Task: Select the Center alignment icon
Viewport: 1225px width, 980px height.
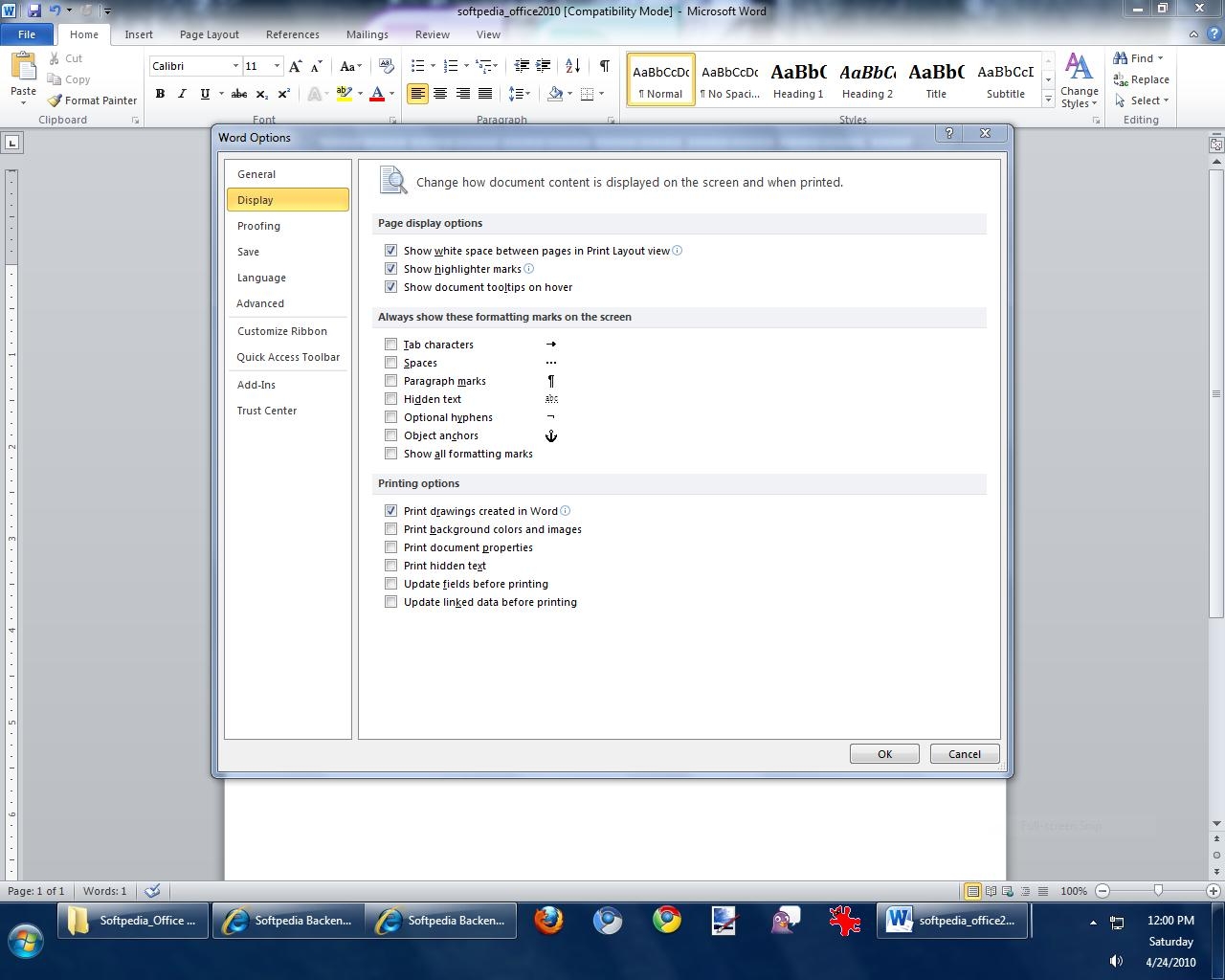Action: 440,94
